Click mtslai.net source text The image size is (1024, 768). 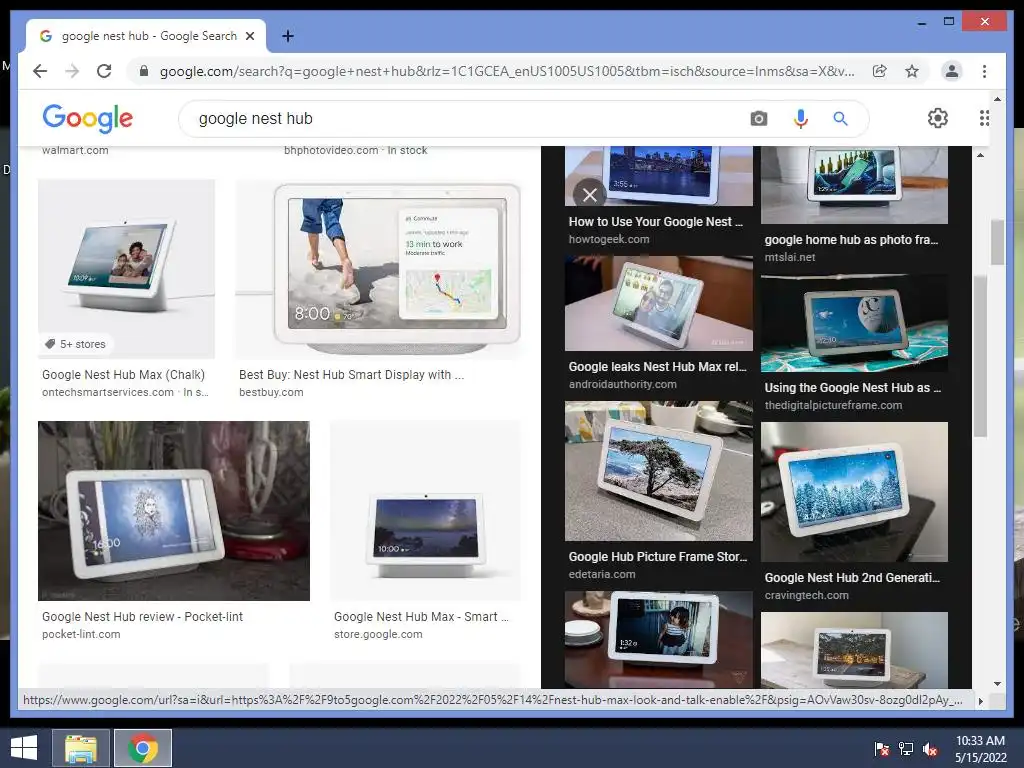[790, 257]
